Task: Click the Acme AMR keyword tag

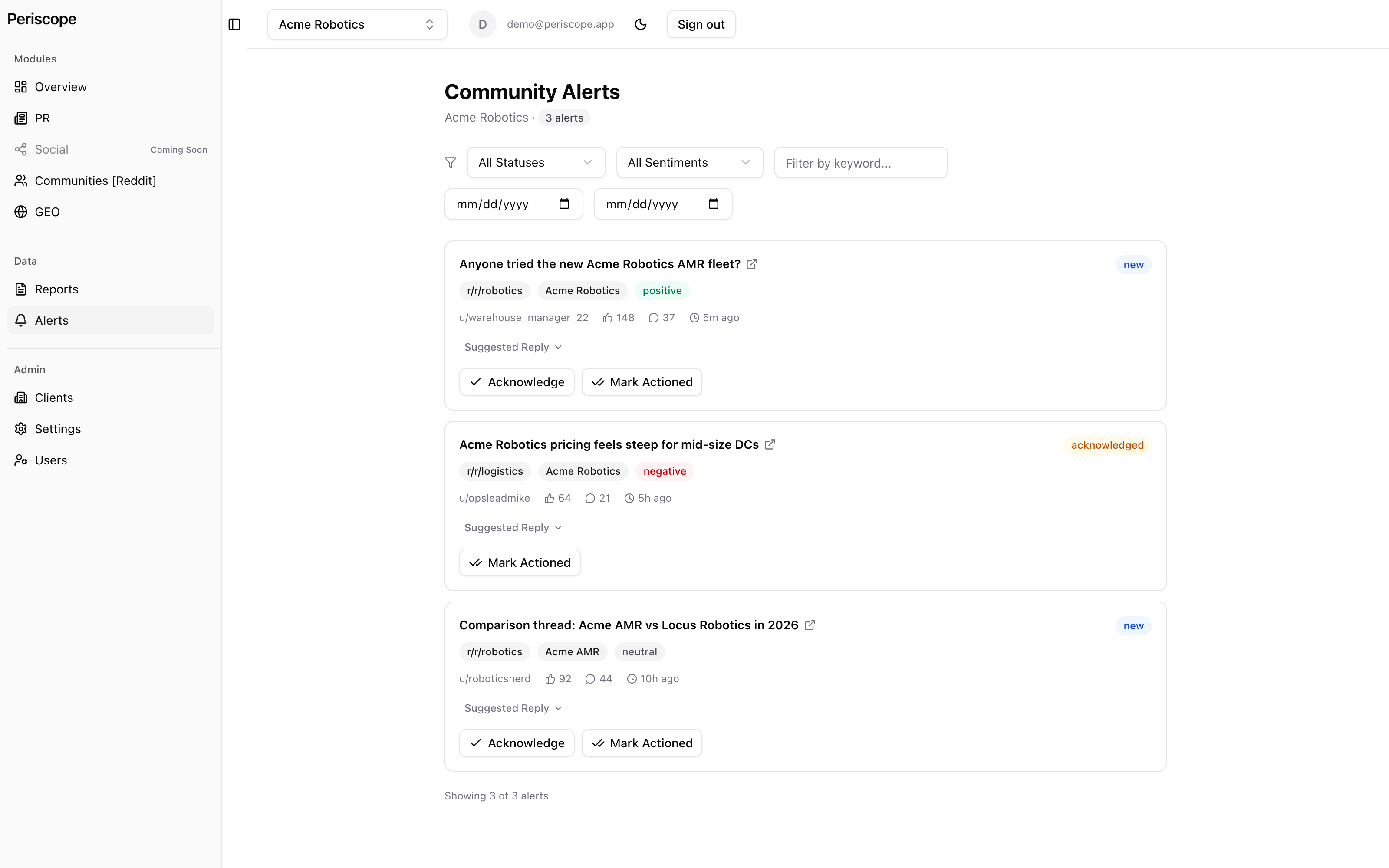Action: (572, 651)
